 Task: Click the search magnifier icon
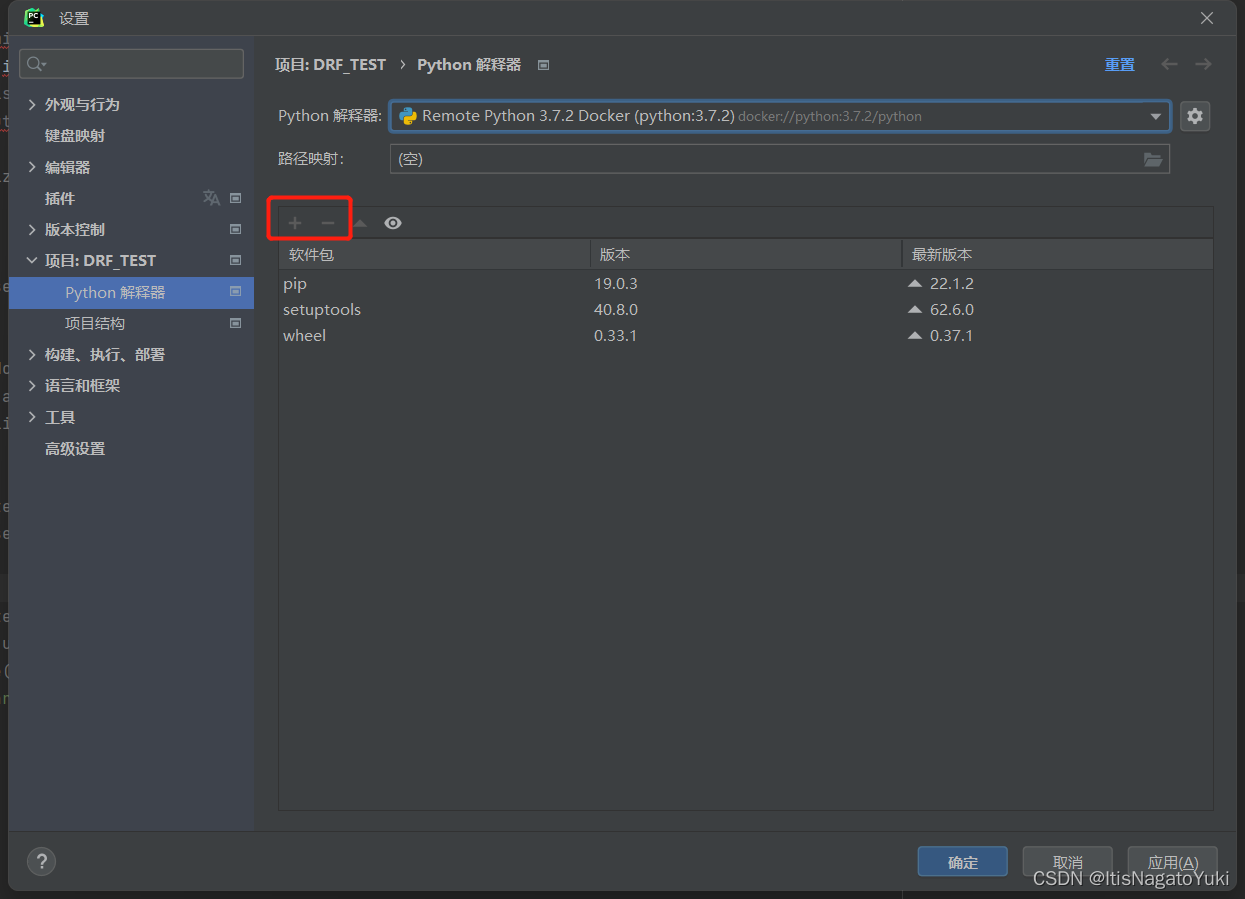(x=35, y=64)
